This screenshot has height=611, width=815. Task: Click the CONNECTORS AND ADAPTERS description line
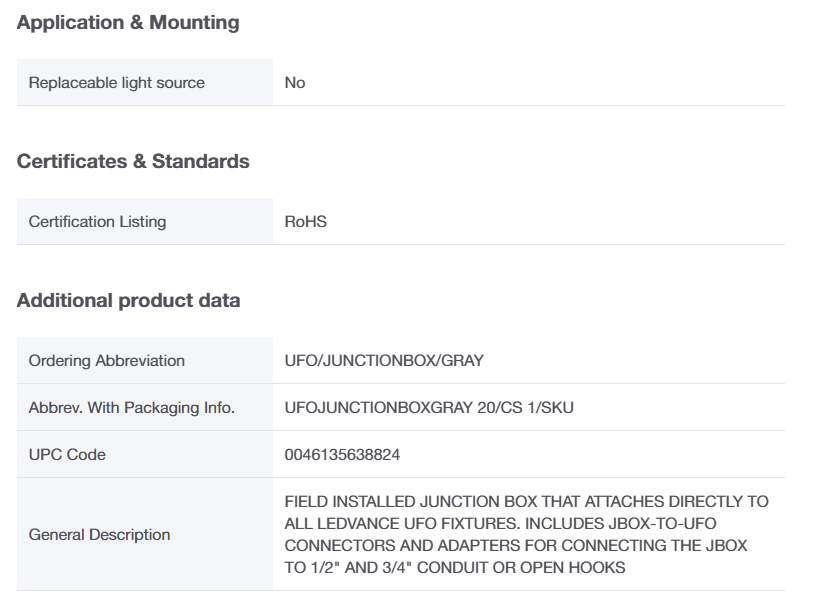pyautogui.click(x=516, y=546)
